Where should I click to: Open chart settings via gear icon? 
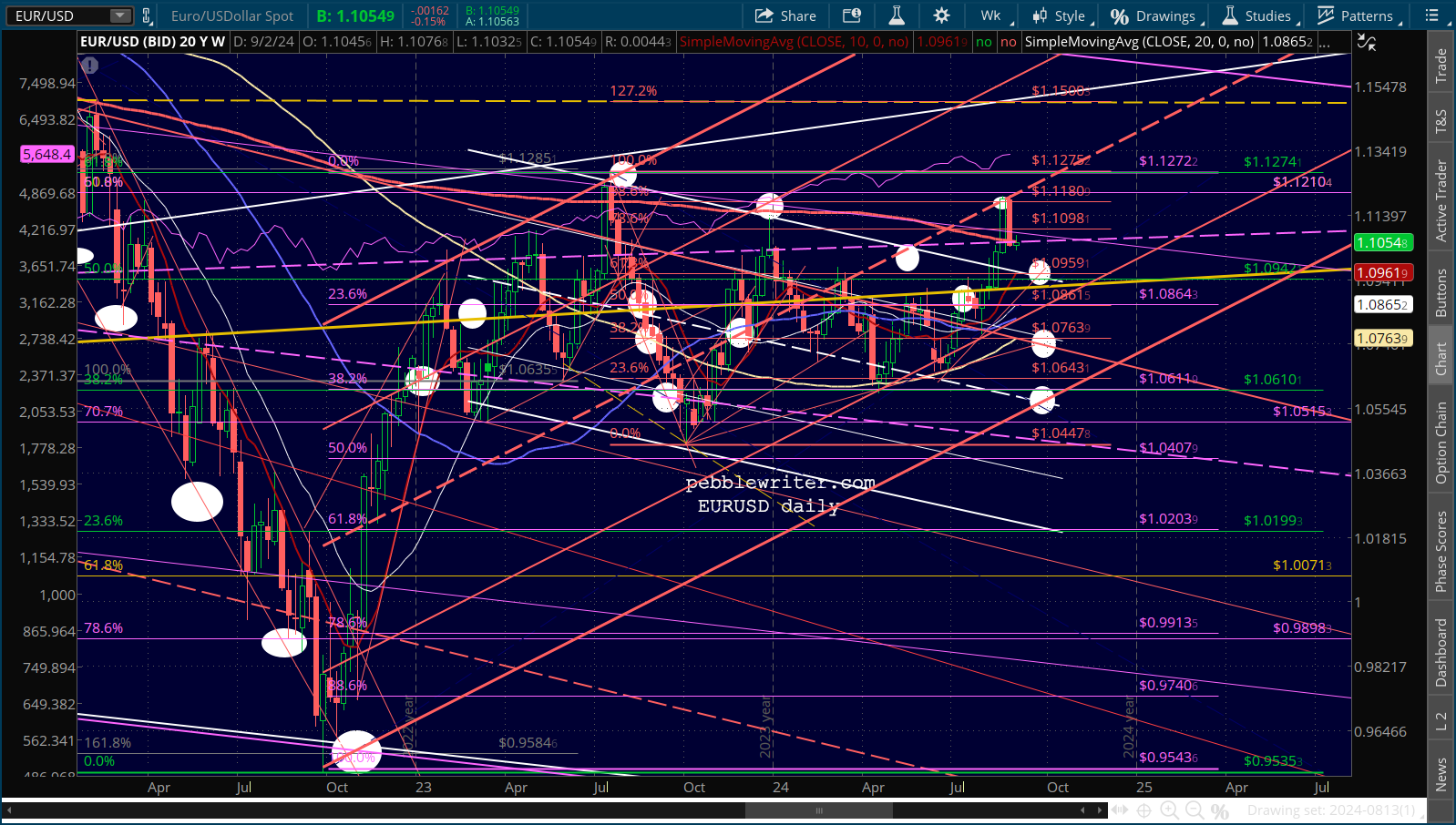click(x=941, y=15)
